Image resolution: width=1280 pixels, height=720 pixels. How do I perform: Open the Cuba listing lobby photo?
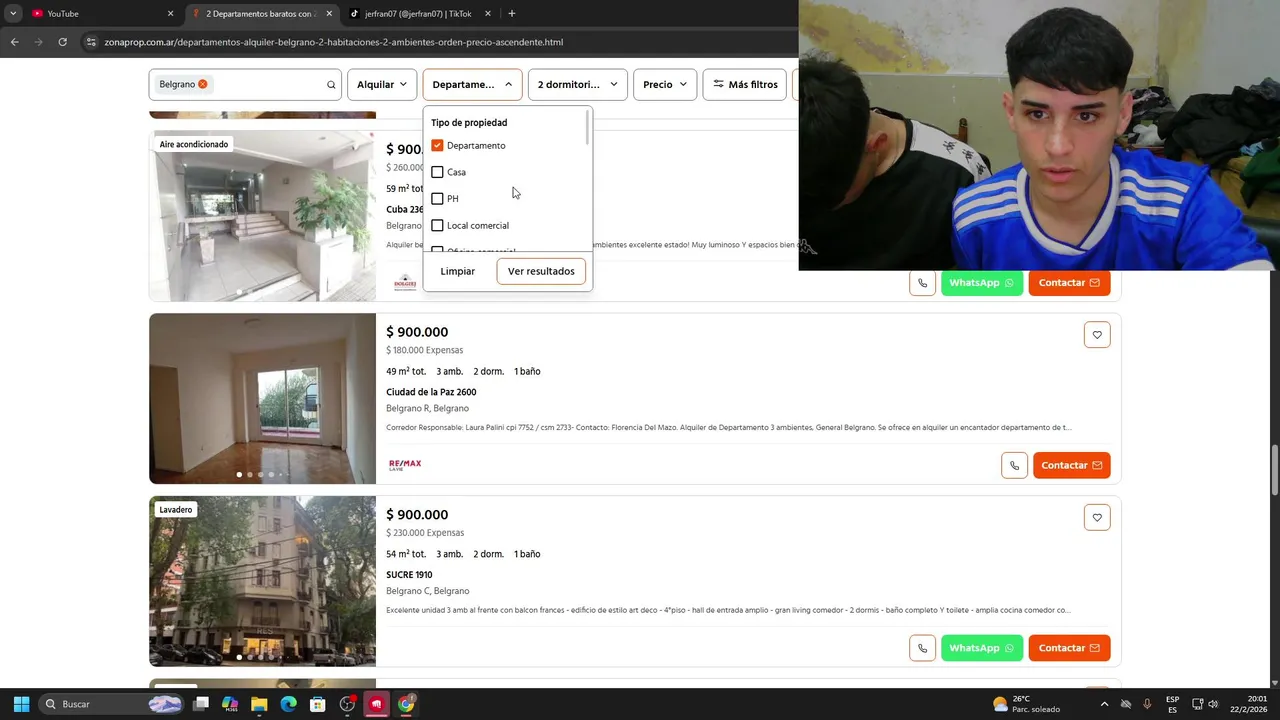262,216
